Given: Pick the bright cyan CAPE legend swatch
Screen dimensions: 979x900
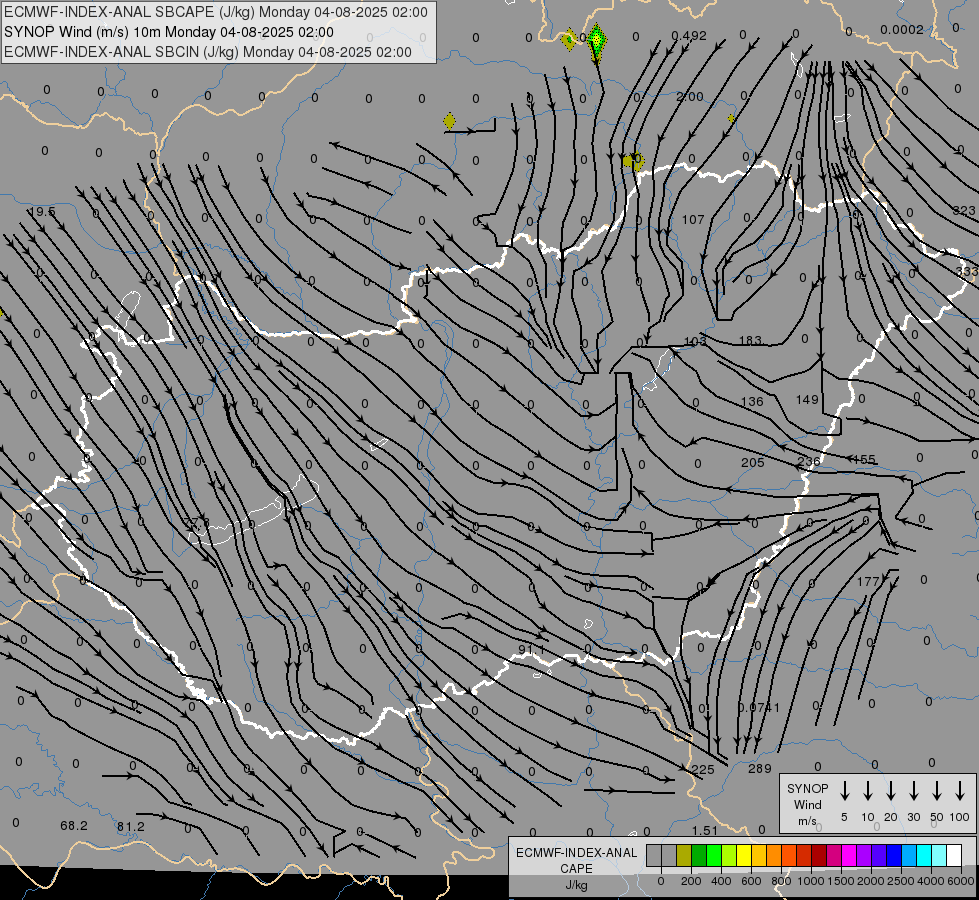Looking at the screenshot, I should click(924, 856).
